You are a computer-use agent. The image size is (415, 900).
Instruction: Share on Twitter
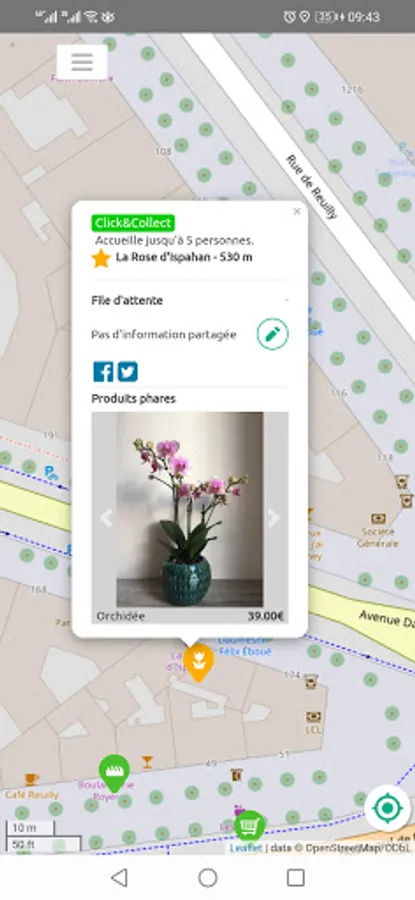[127, 372]
